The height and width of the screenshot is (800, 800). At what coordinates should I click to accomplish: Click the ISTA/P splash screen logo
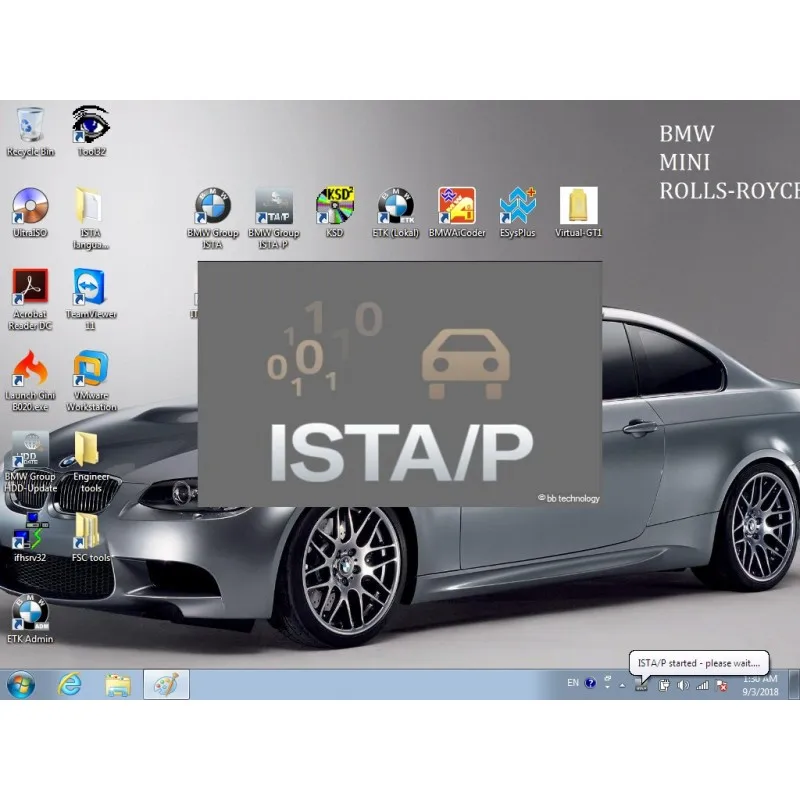point(401,453)
